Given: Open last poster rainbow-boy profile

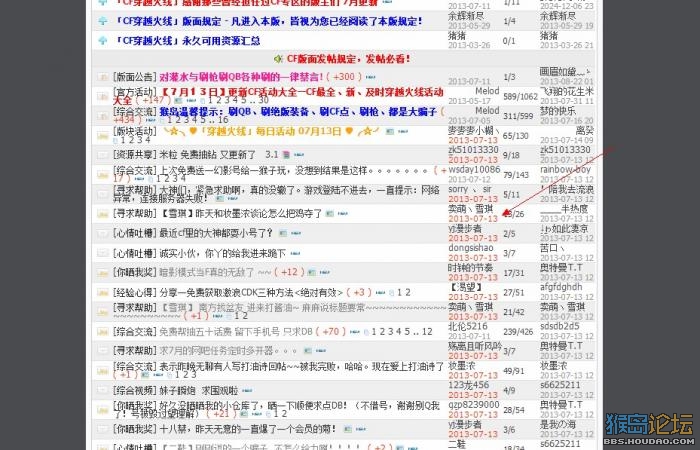Looking at the screenshot, I should pyautogui.click(x=565, y=169).
